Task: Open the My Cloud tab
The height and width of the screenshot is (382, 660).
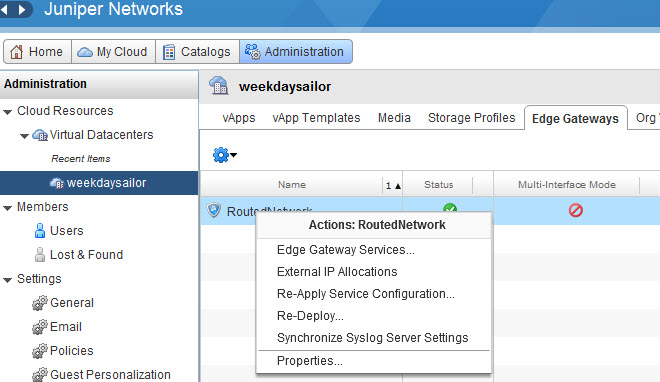Action: point(114,52)
